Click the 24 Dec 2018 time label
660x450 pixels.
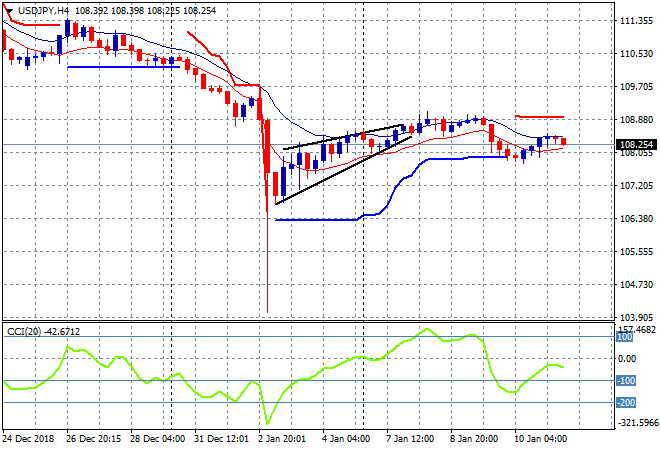click(x=28, y=439)
